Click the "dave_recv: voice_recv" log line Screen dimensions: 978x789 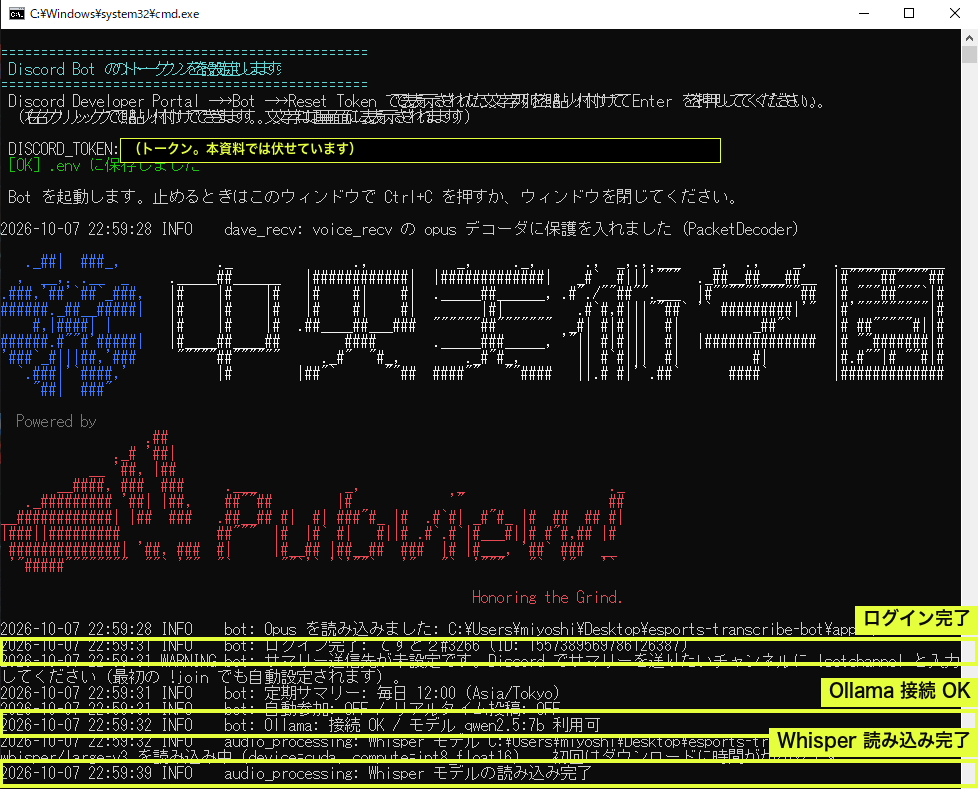399,230
